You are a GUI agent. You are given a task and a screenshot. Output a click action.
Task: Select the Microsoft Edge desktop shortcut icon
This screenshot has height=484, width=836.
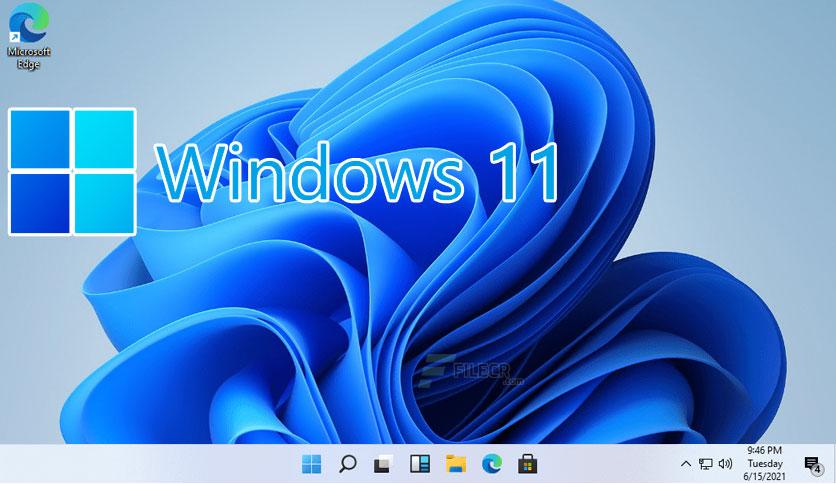pyautogui.click(x=27, y=21)
